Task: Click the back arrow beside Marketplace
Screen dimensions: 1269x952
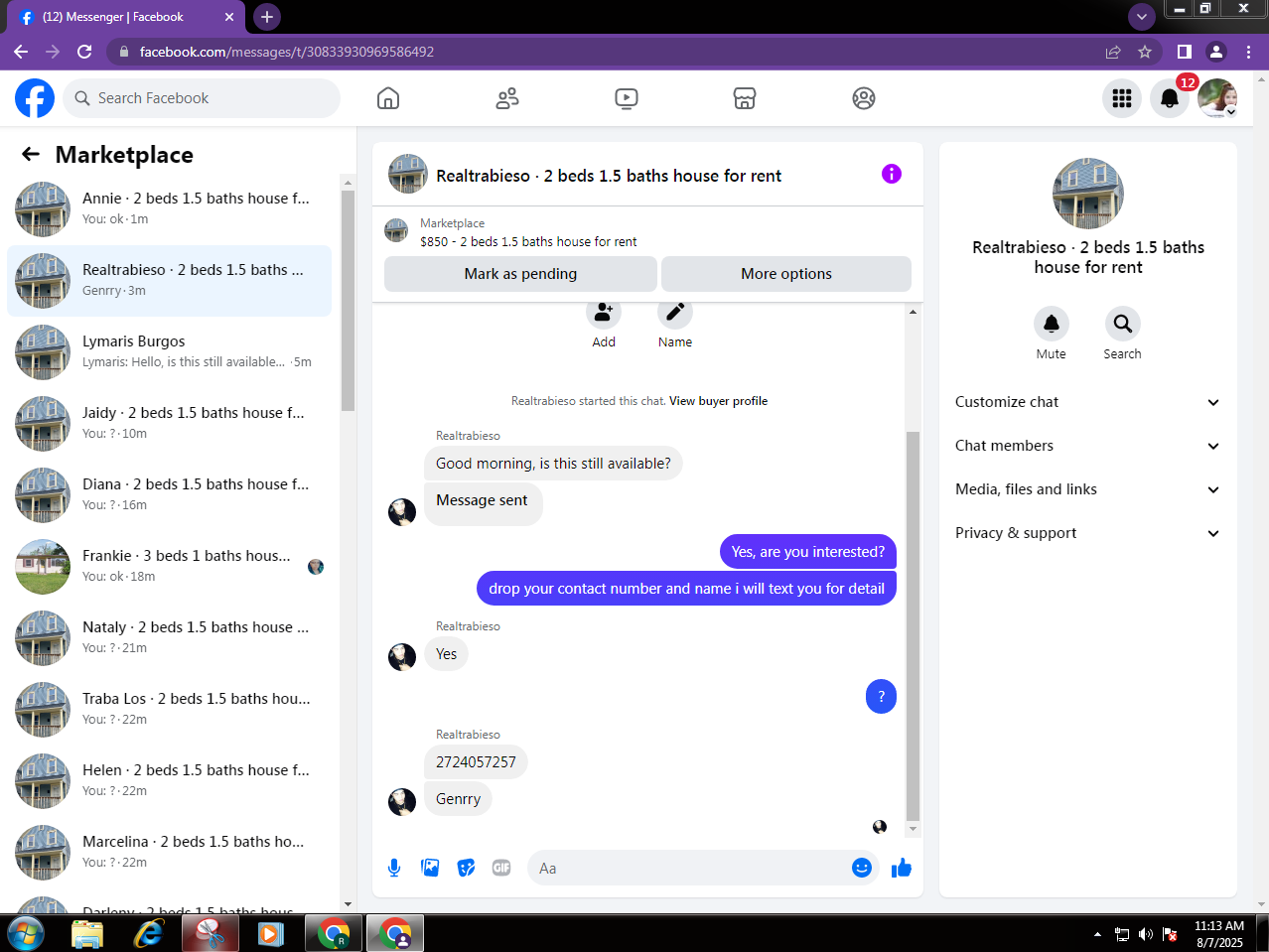Action: click(31, 154)
